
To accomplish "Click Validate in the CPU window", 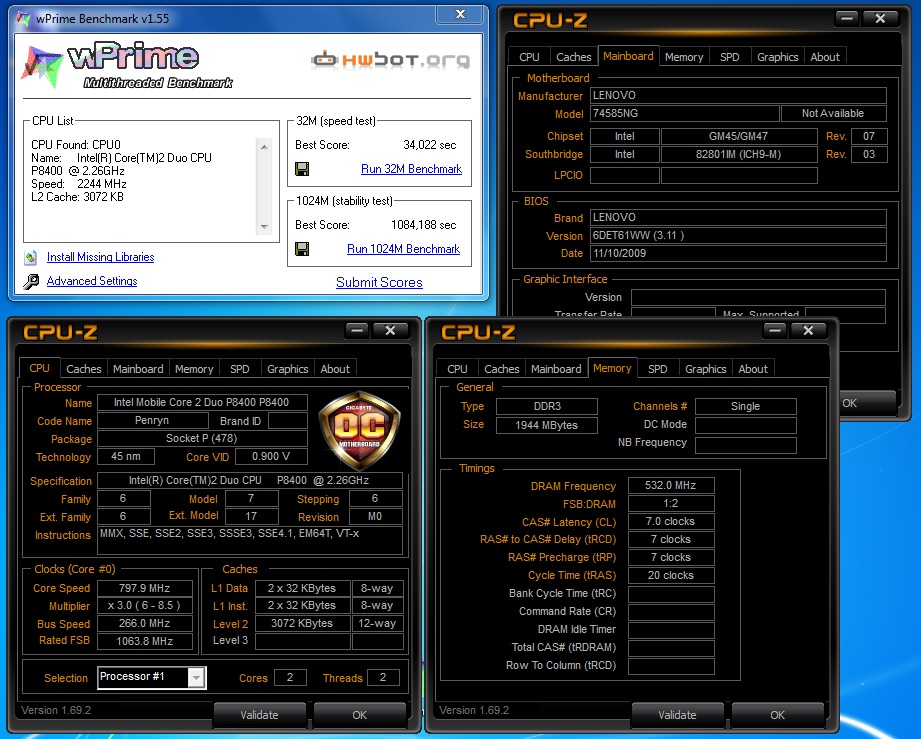I will pyautogui.click(x=259, y=715).
